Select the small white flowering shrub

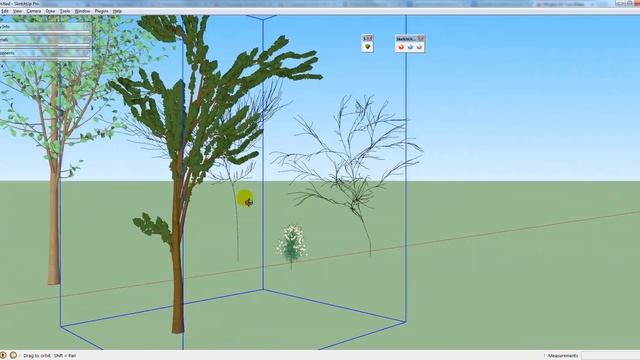pyautogui.click(x=291, y=245)
